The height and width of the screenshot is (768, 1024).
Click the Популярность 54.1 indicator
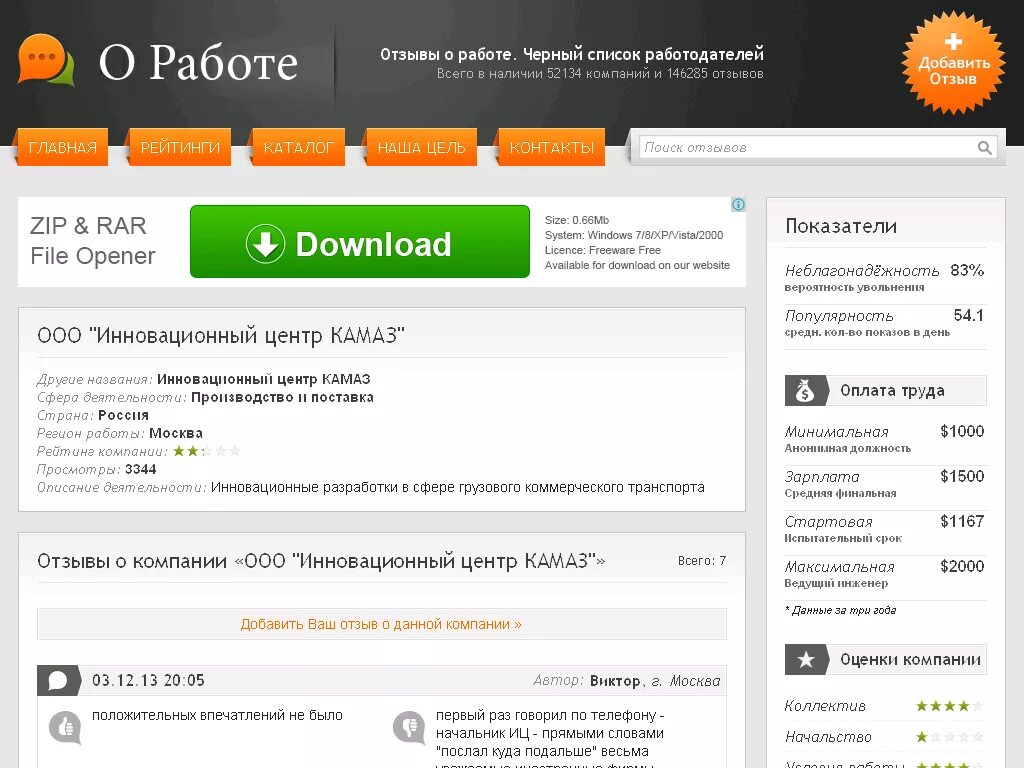pyautogui.click(x=885, y=323)
